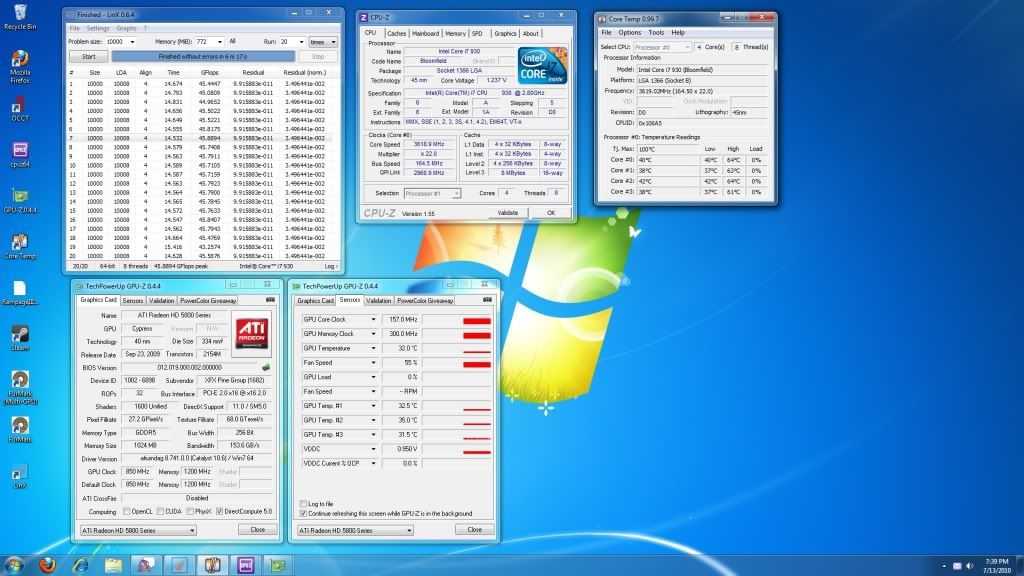Viewport: 1024px width, 576px height.
Task: Click the Start button in LinX
Action: click(x=89, y=57)
